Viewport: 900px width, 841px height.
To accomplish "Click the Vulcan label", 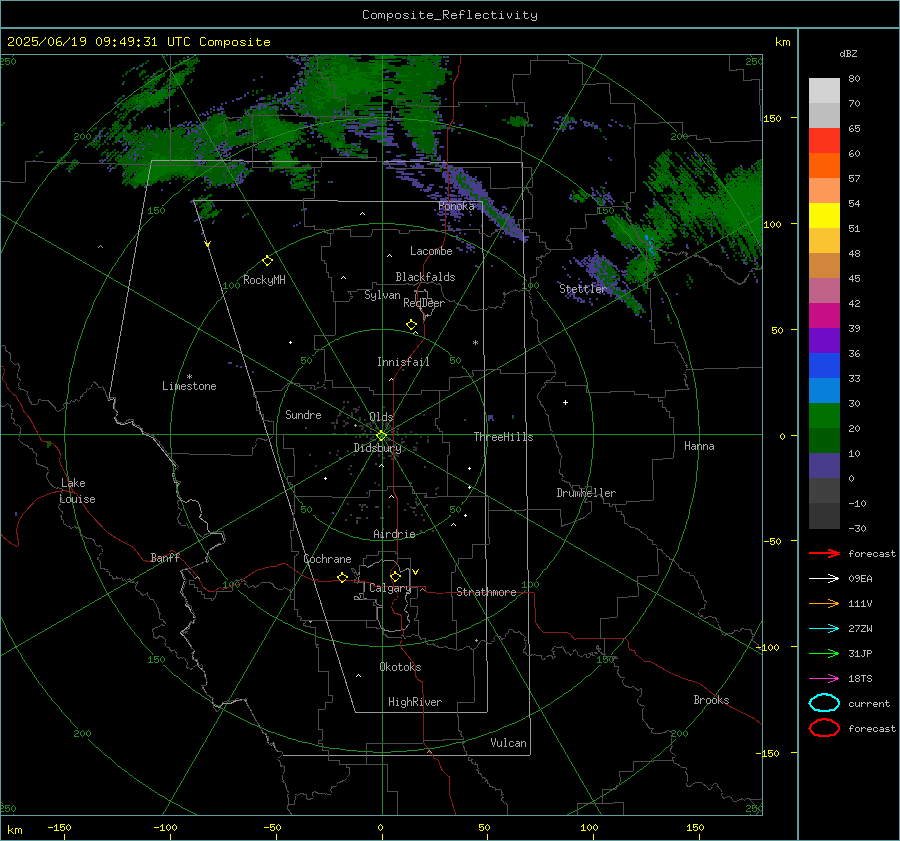I will pyautogui.click(x=508, y=743).
